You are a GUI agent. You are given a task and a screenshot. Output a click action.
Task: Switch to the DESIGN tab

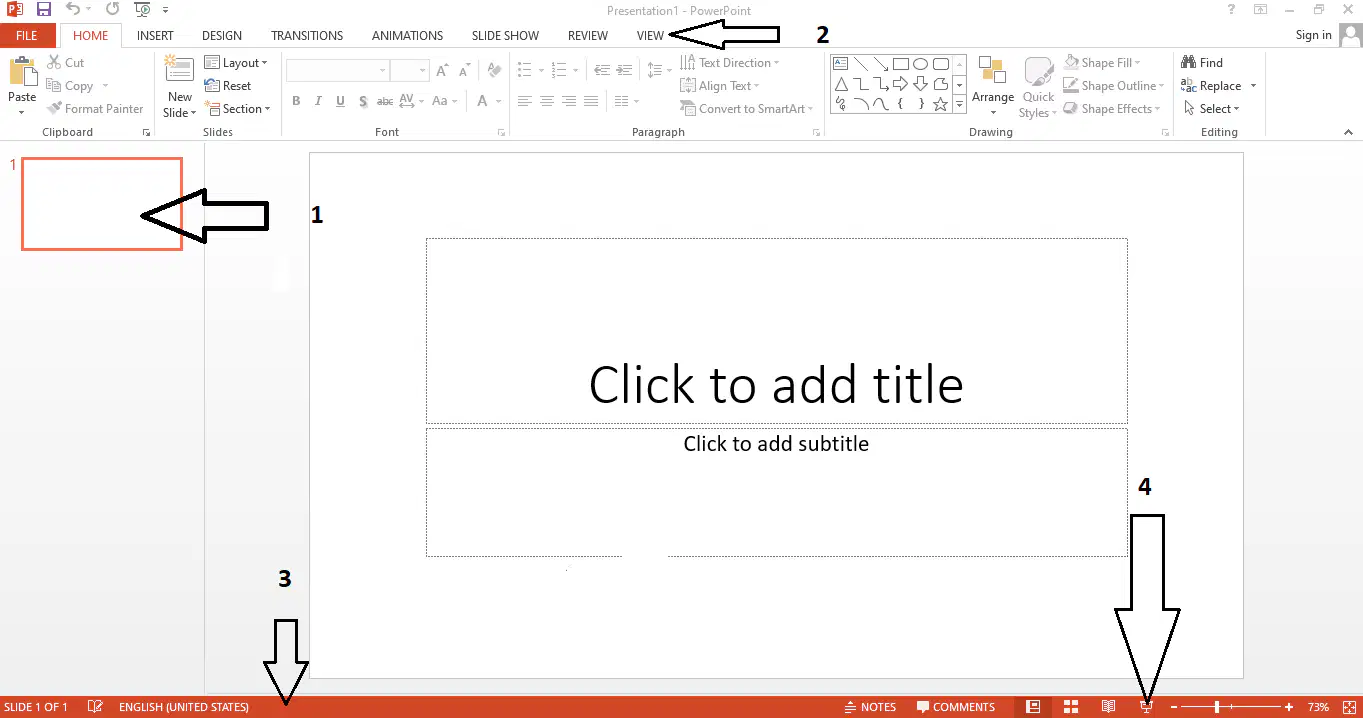222,35
